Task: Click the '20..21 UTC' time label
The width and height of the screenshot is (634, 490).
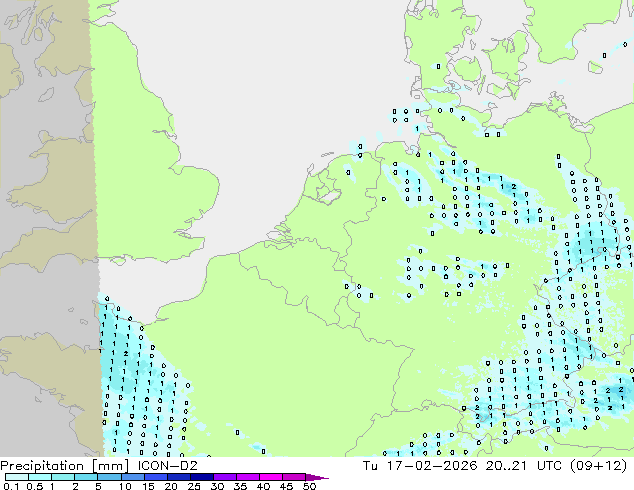Action: pyautogui.click(x=526, y=466)
